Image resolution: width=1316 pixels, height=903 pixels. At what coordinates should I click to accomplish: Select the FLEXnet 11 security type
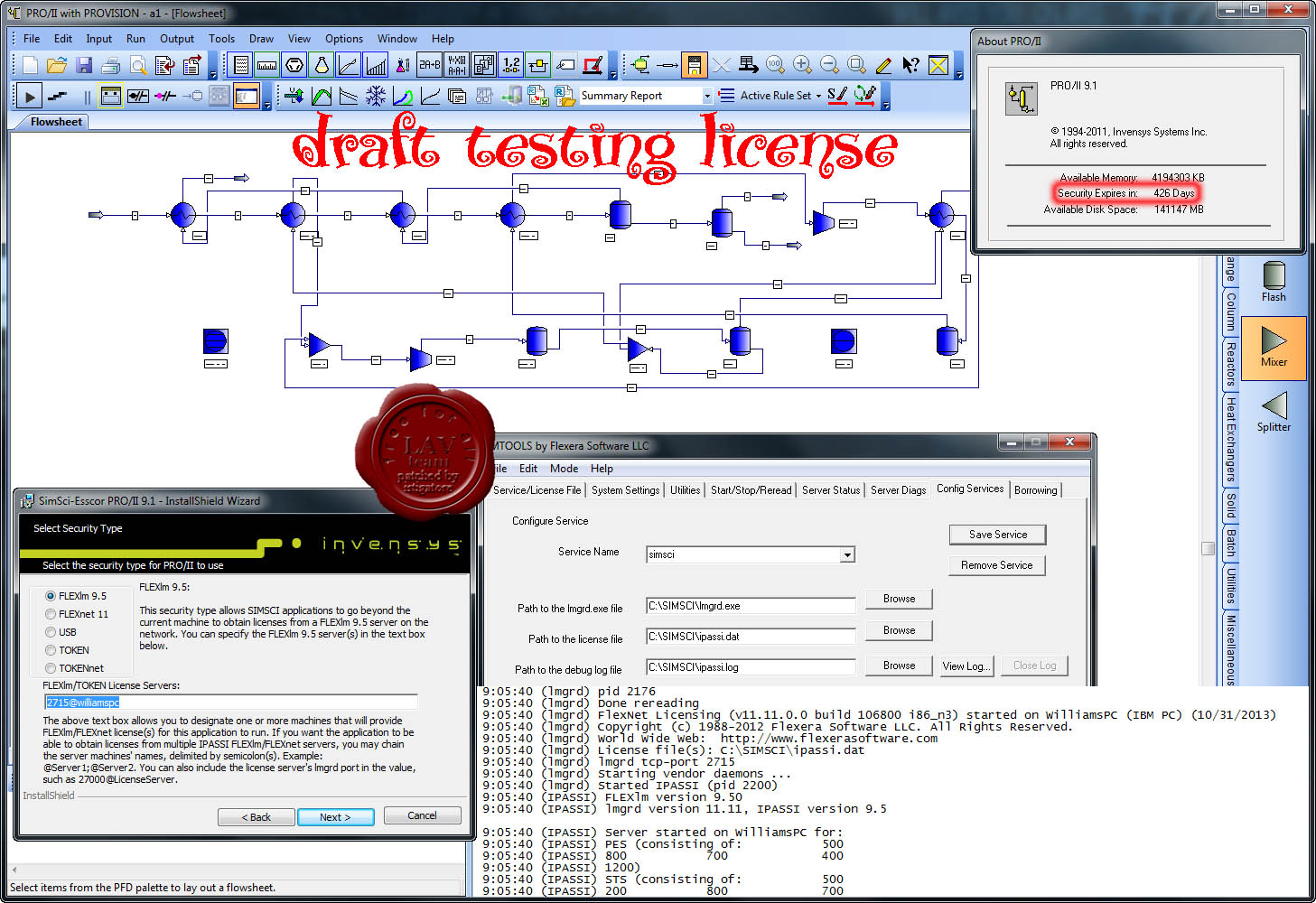(x=51, y=614)
